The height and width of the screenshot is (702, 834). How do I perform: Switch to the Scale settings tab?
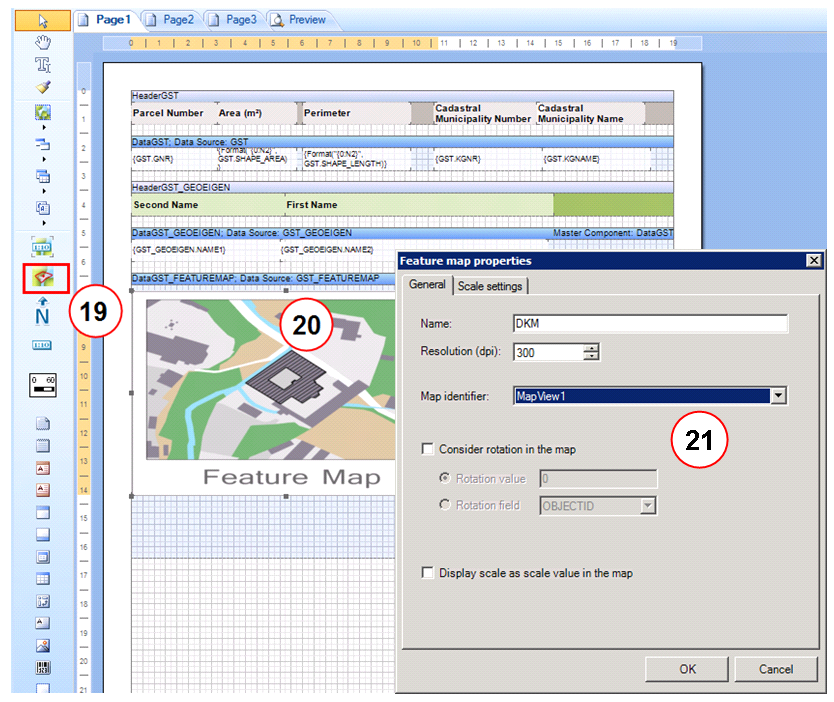tap(492, 284)
